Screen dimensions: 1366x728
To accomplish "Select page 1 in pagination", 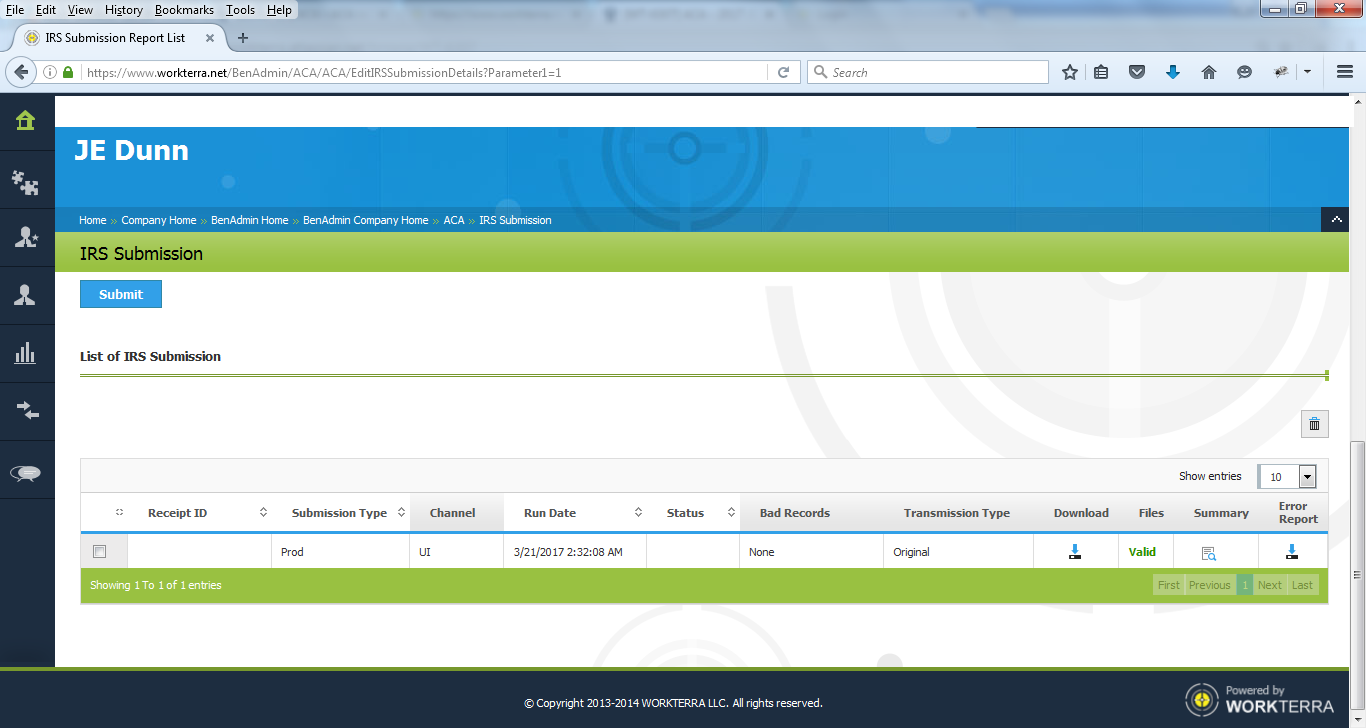I will [x=1245, y=585].
